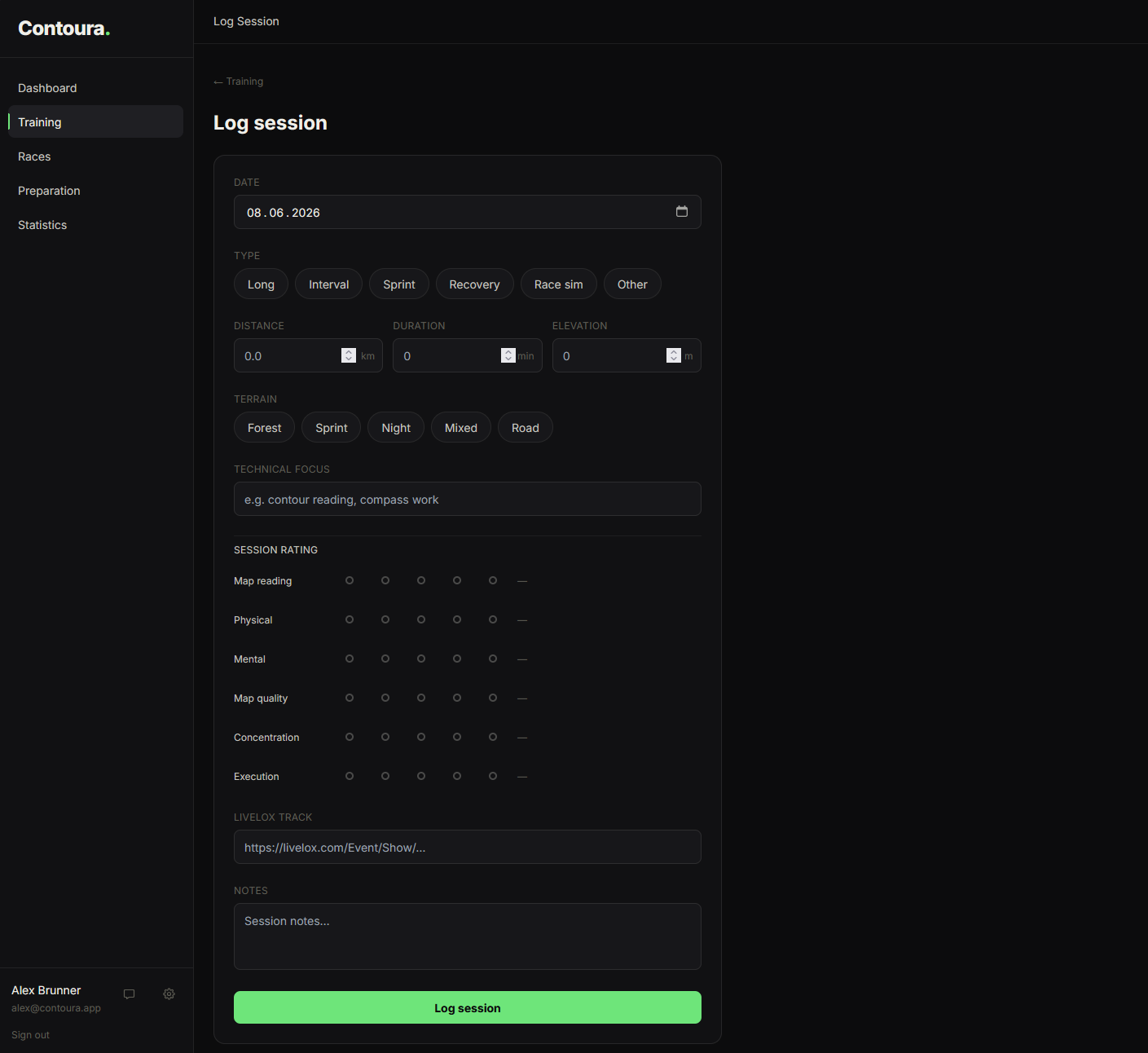Focus the Technical focus text field
1148x1053 pixels.
(x=468, y=499)
